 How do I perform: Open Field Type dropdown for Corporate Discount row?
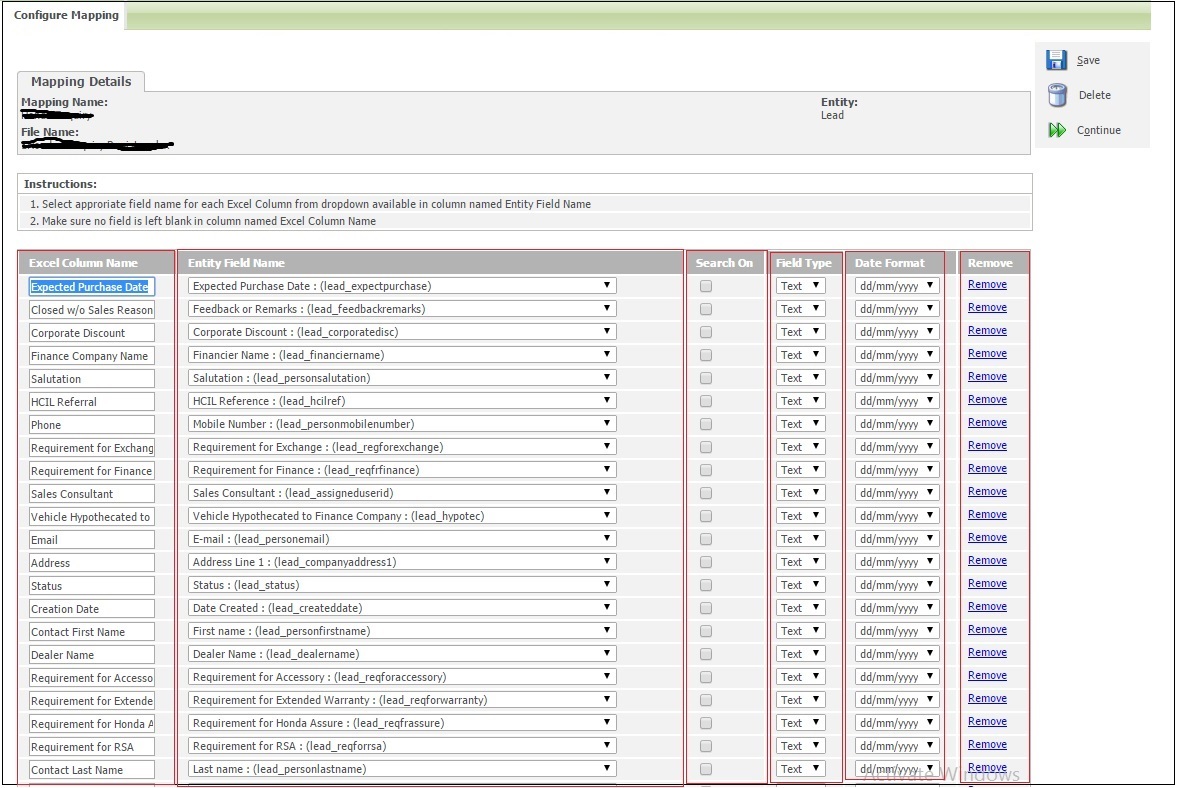pyautogui.click(x=800, y=331)
